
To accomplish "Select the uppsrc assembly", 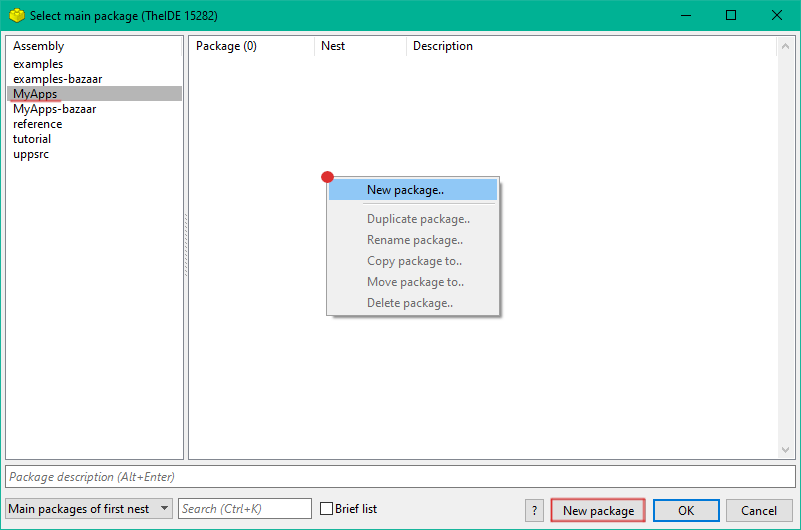I will [31, 154].
